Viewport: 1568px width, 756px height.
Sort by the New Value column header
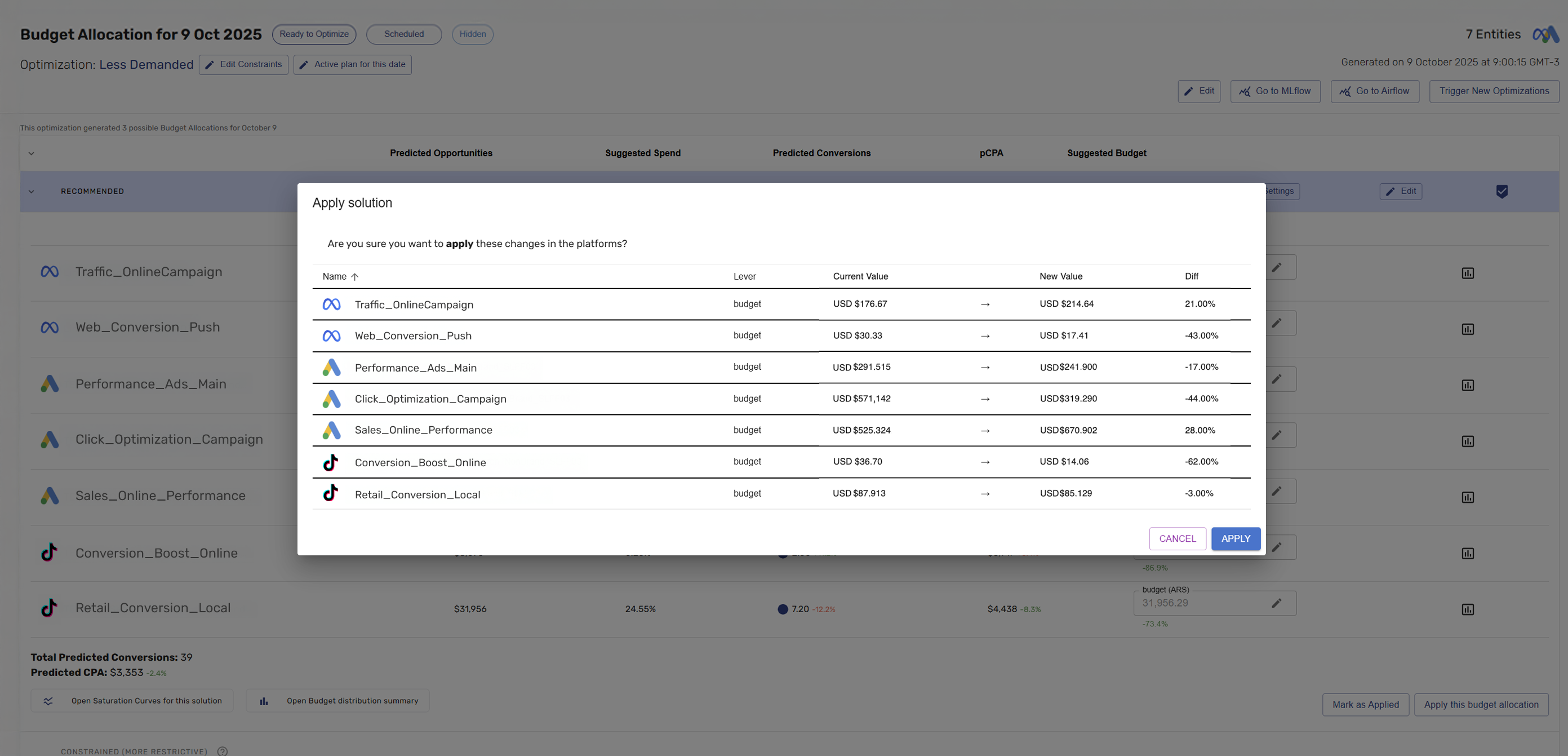1060,277
